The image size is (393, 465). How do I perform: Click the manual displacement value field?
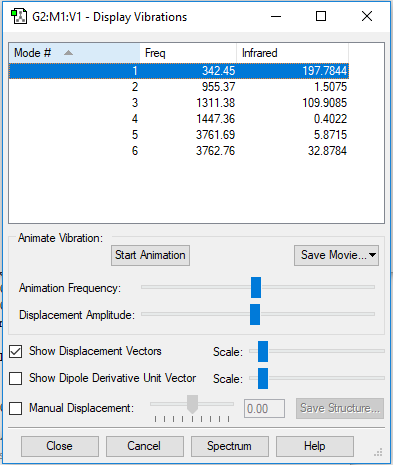[x=264, y=408]
